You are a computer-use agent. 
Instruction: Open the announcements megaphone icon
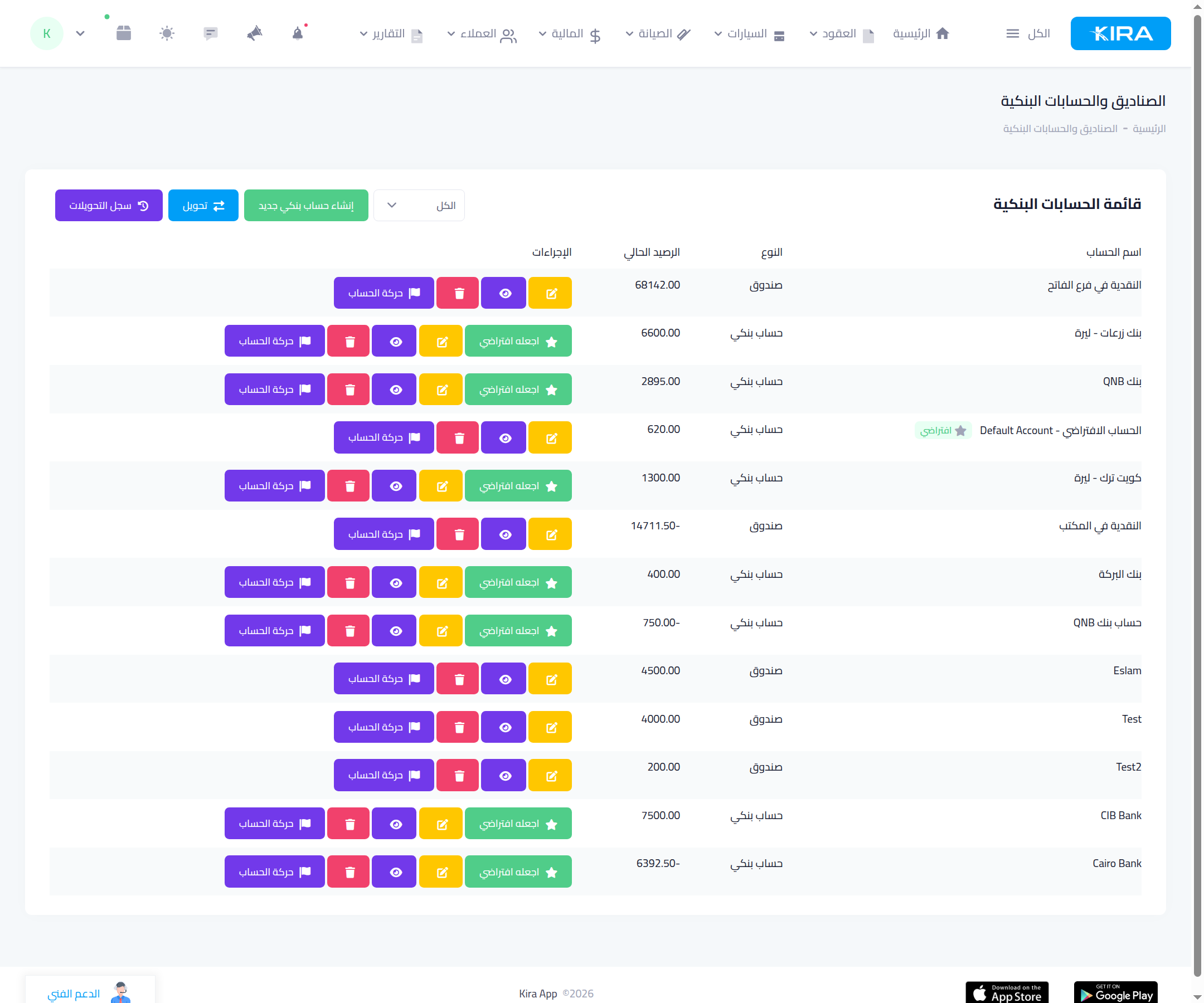click(x=255, y=33)
